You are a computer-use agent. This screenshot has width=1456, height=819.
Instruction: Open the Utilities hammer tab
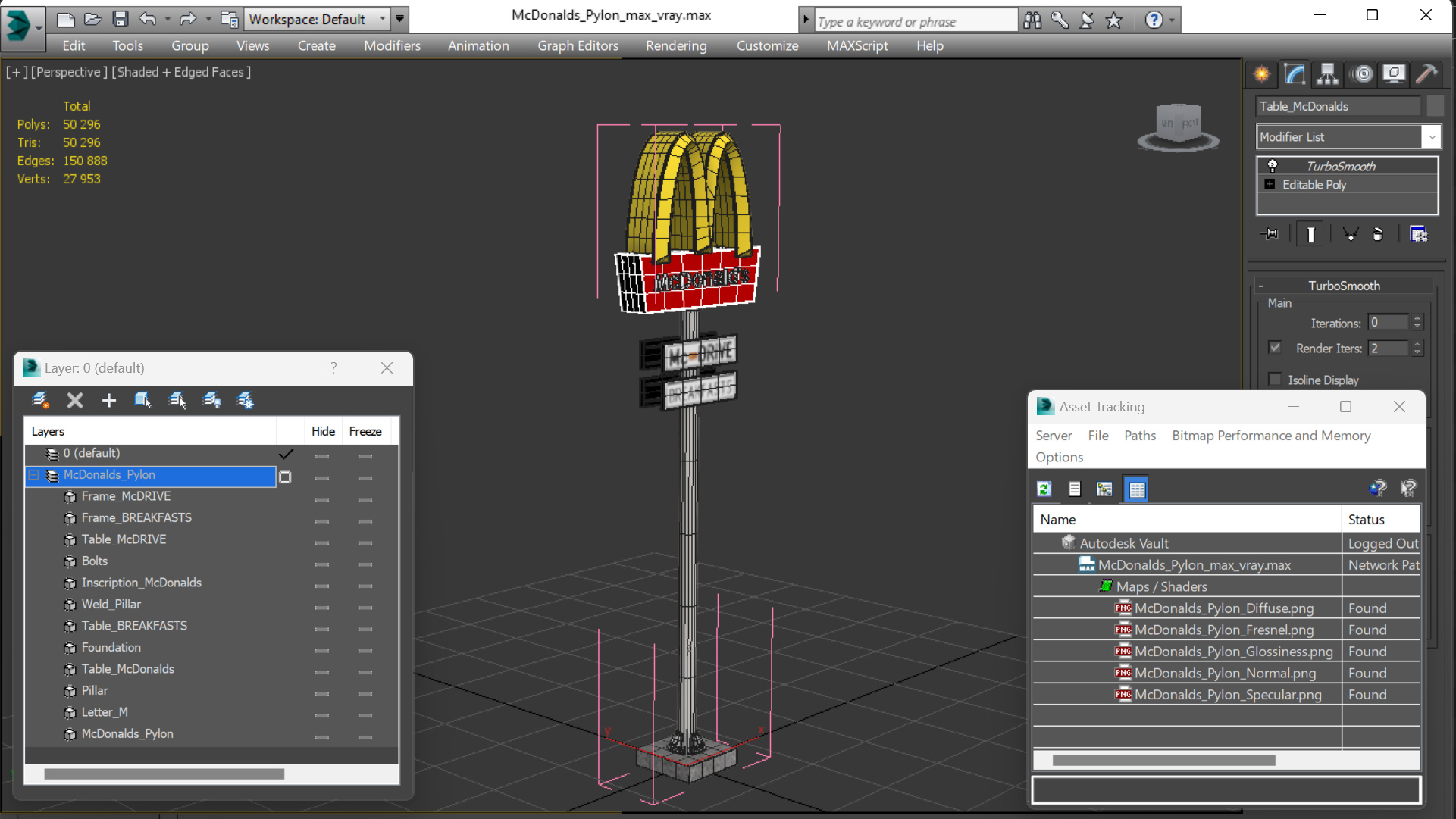tap(1426, 73)
